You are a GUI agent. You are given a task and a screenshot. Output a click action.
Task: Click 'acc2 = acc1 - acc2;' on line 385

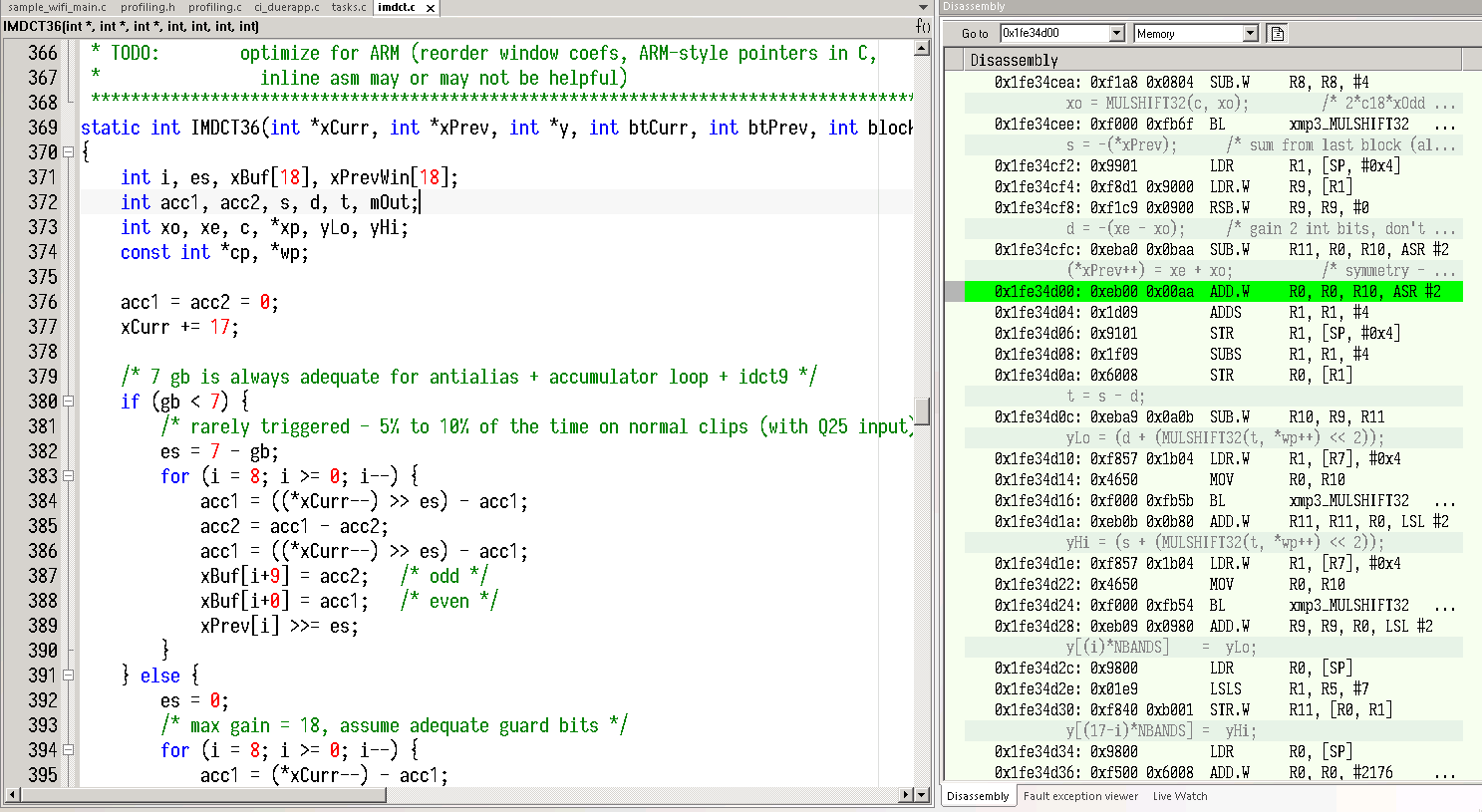(x=294, y=526)
